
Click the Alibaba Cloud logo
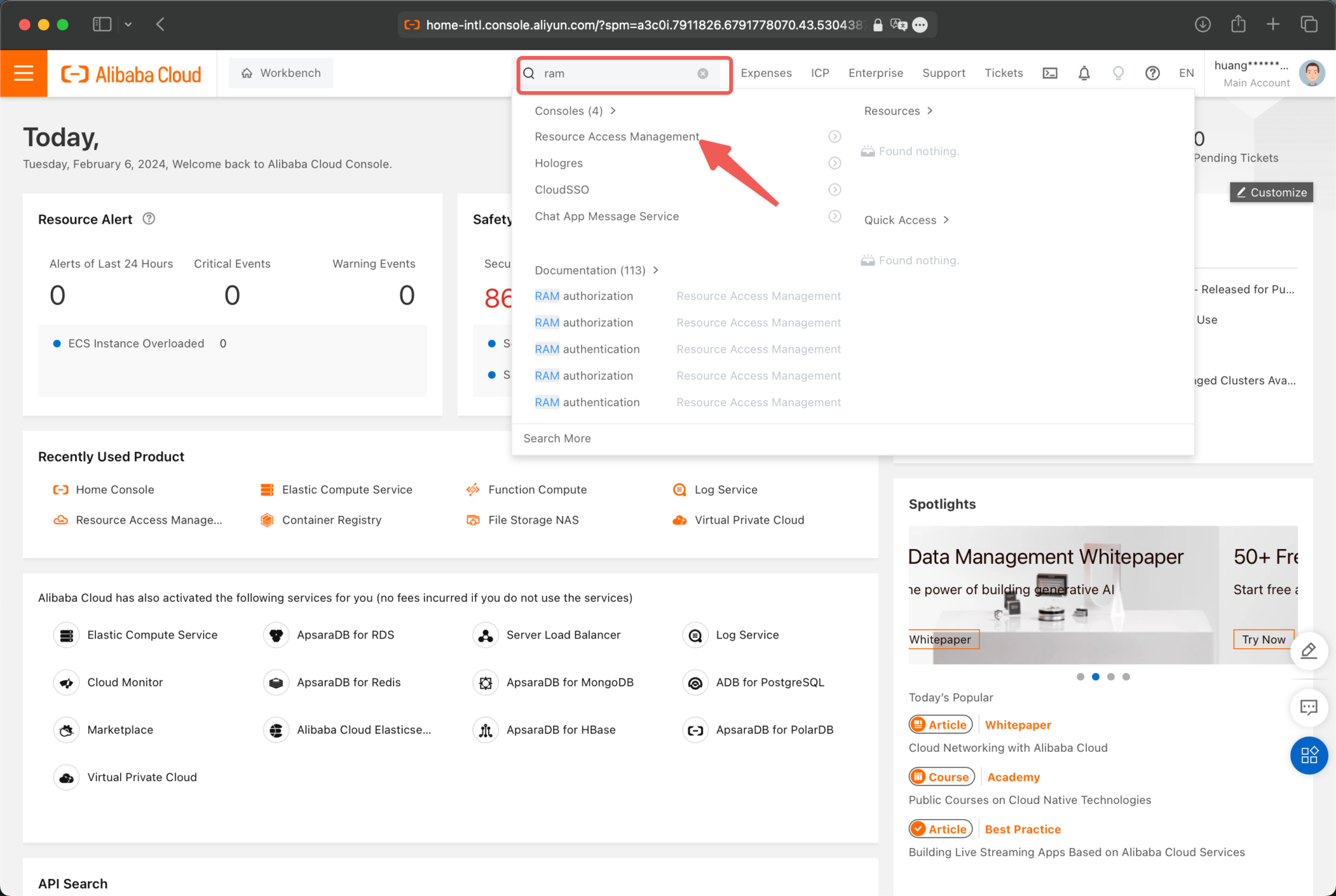pos(131,74)
